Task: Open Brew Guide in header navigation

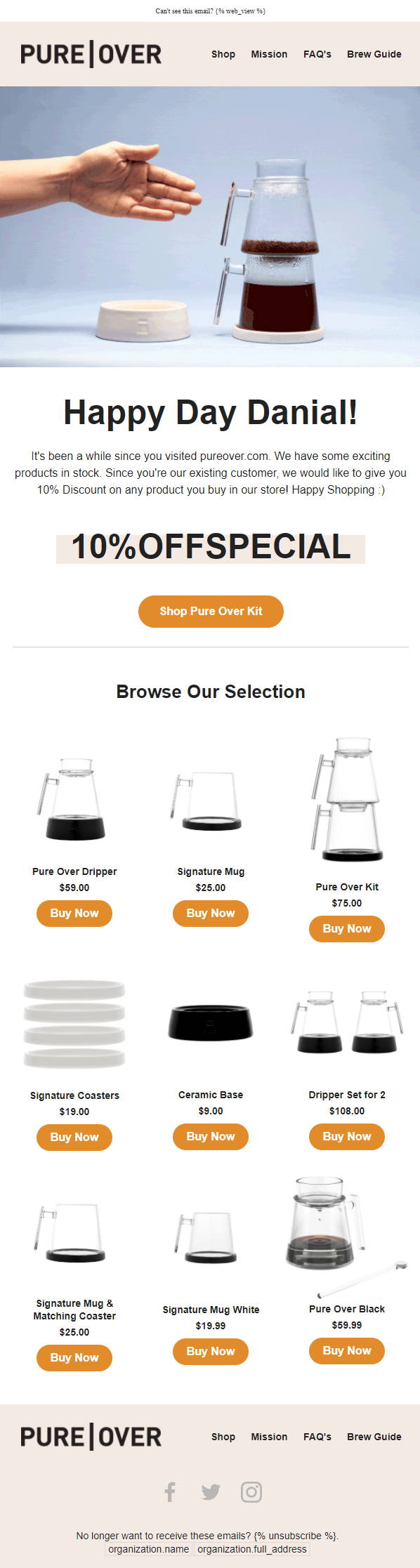Action: (x=374, y=54)
